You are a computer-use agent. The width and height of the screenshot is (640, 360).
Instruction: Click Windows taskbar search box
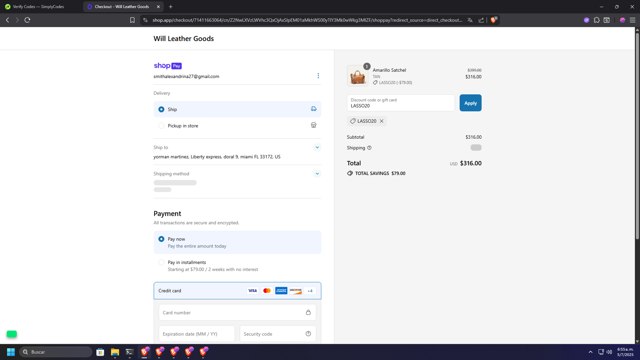(x=56, y=352)
